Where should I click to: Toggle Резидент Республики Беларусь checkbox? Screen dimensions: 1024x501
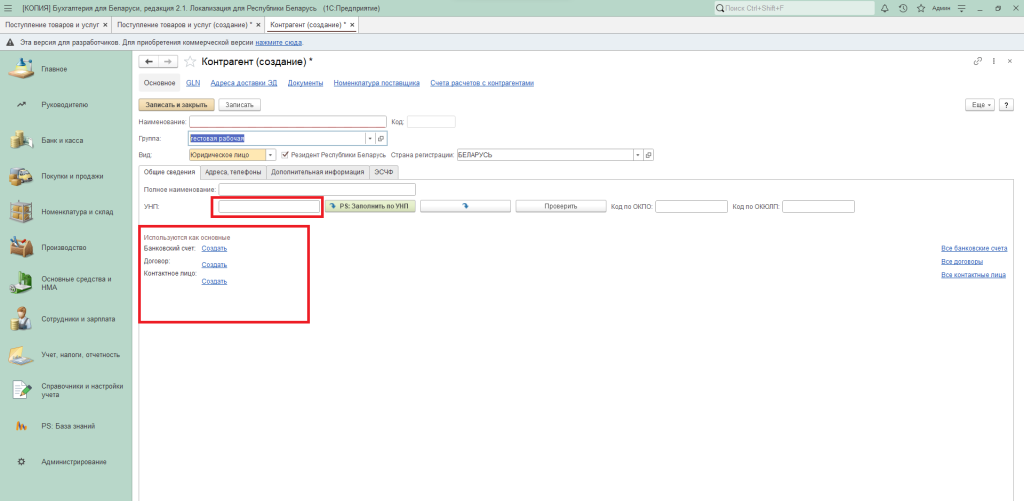tap(285, 155)
